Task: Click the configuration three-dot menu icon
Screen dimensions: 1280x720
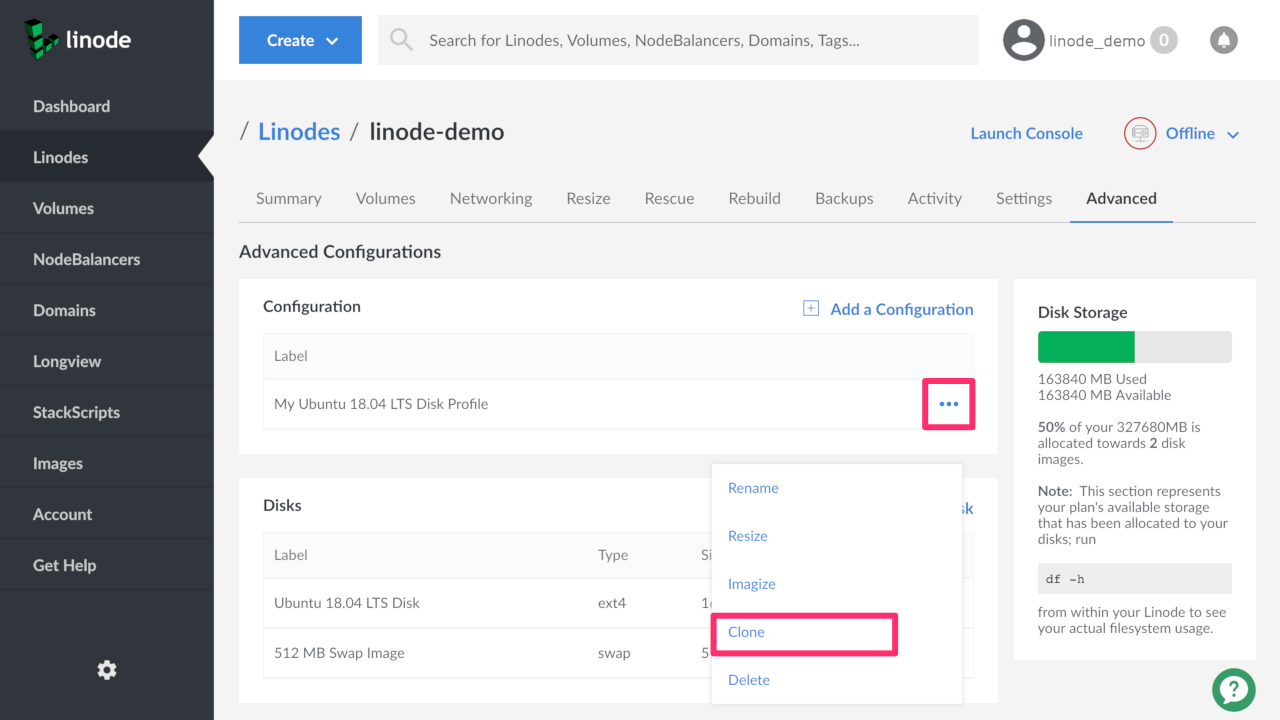Action: tap(948, 404)
